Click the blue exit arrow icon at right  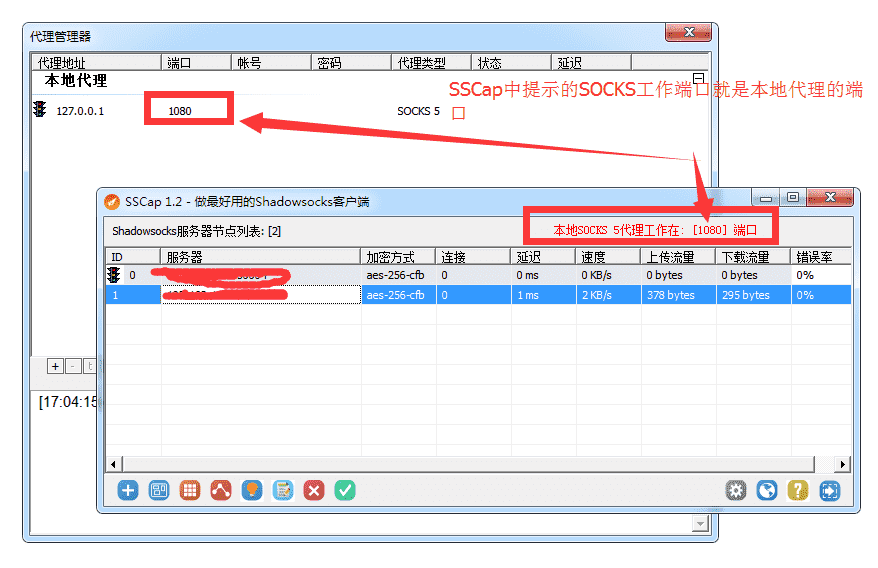829,490
